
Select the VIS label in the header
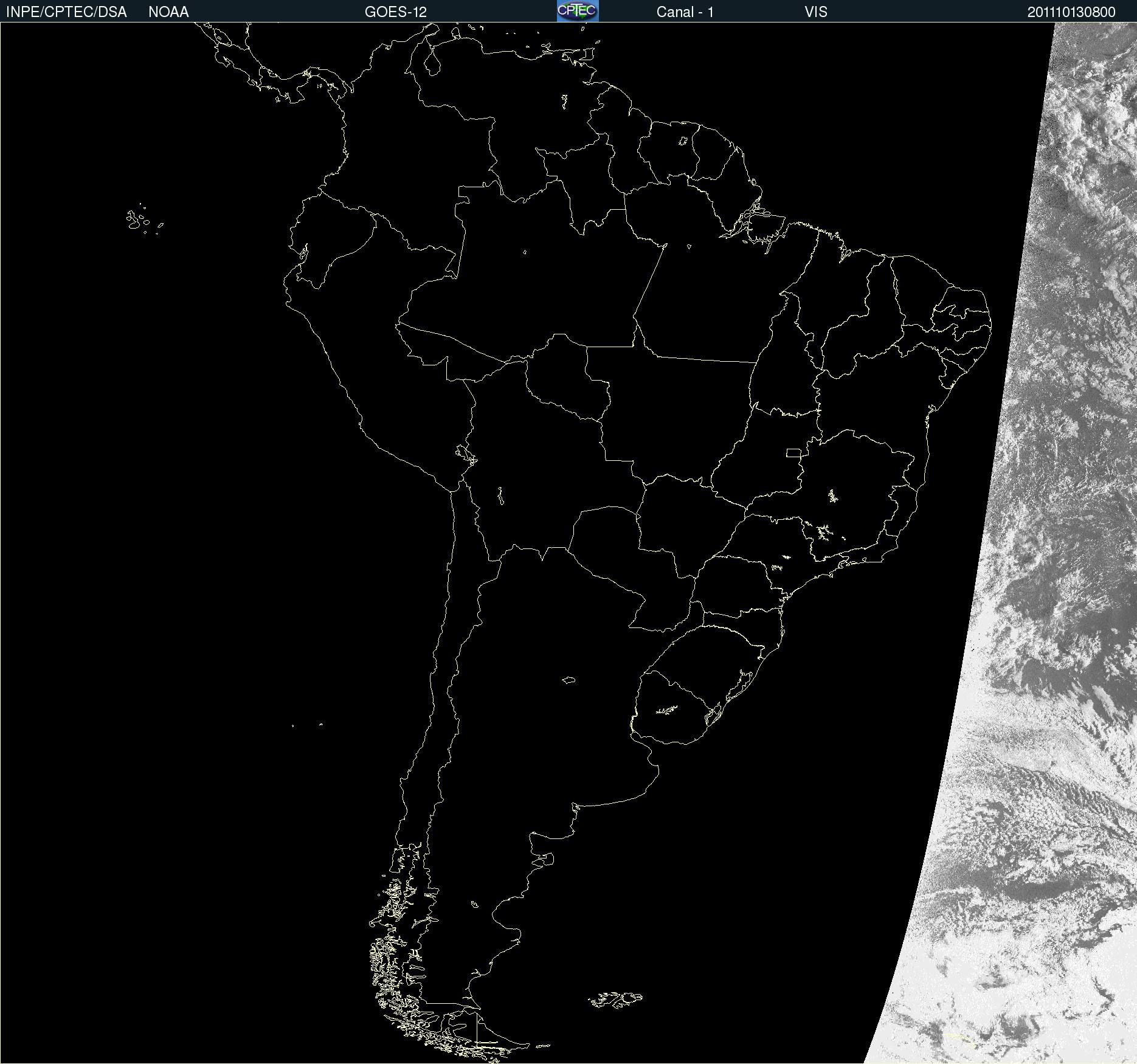[x=815, y=12]
